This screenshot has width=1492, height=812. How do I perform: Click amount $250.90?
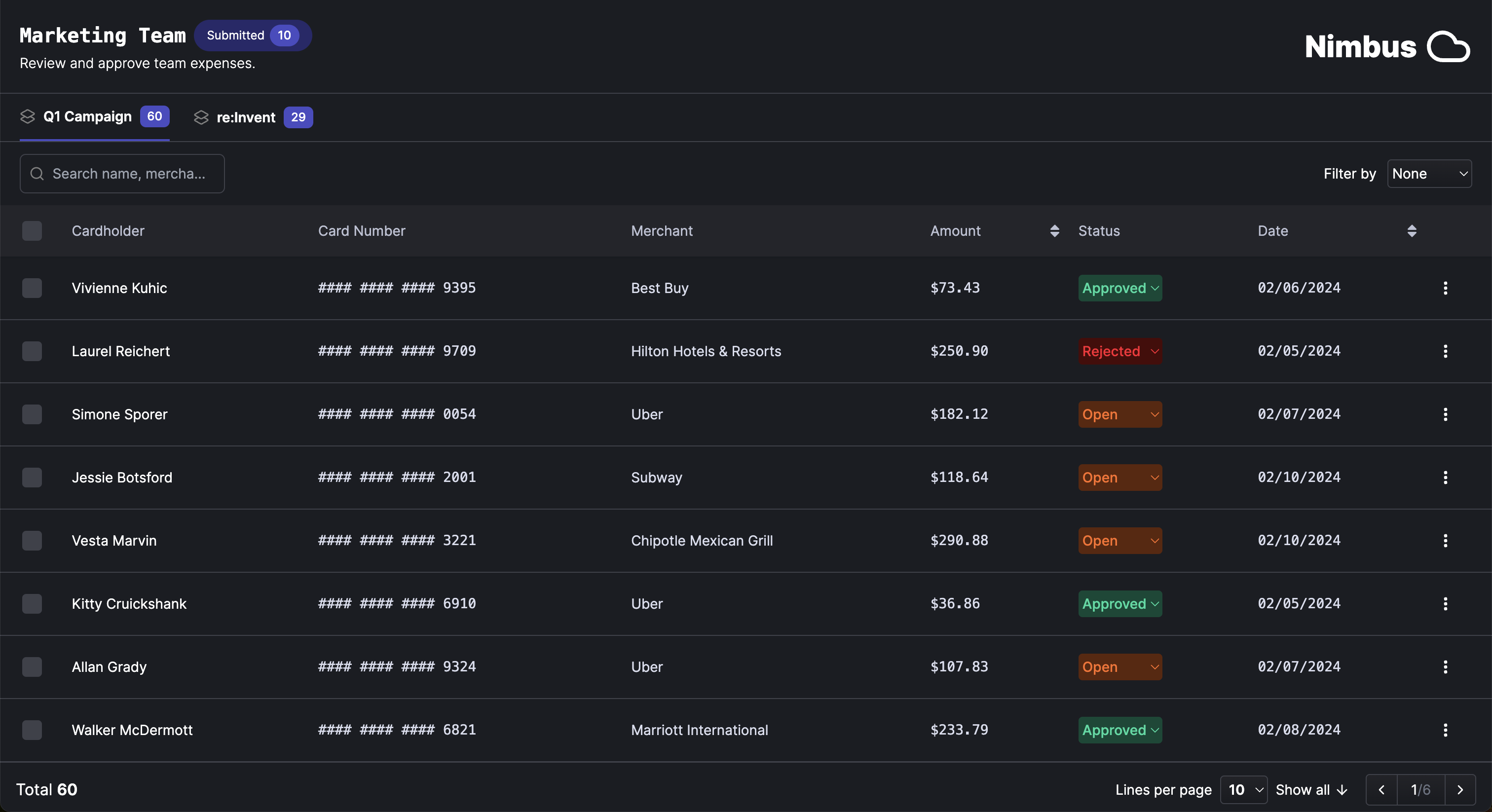point(959,351)
